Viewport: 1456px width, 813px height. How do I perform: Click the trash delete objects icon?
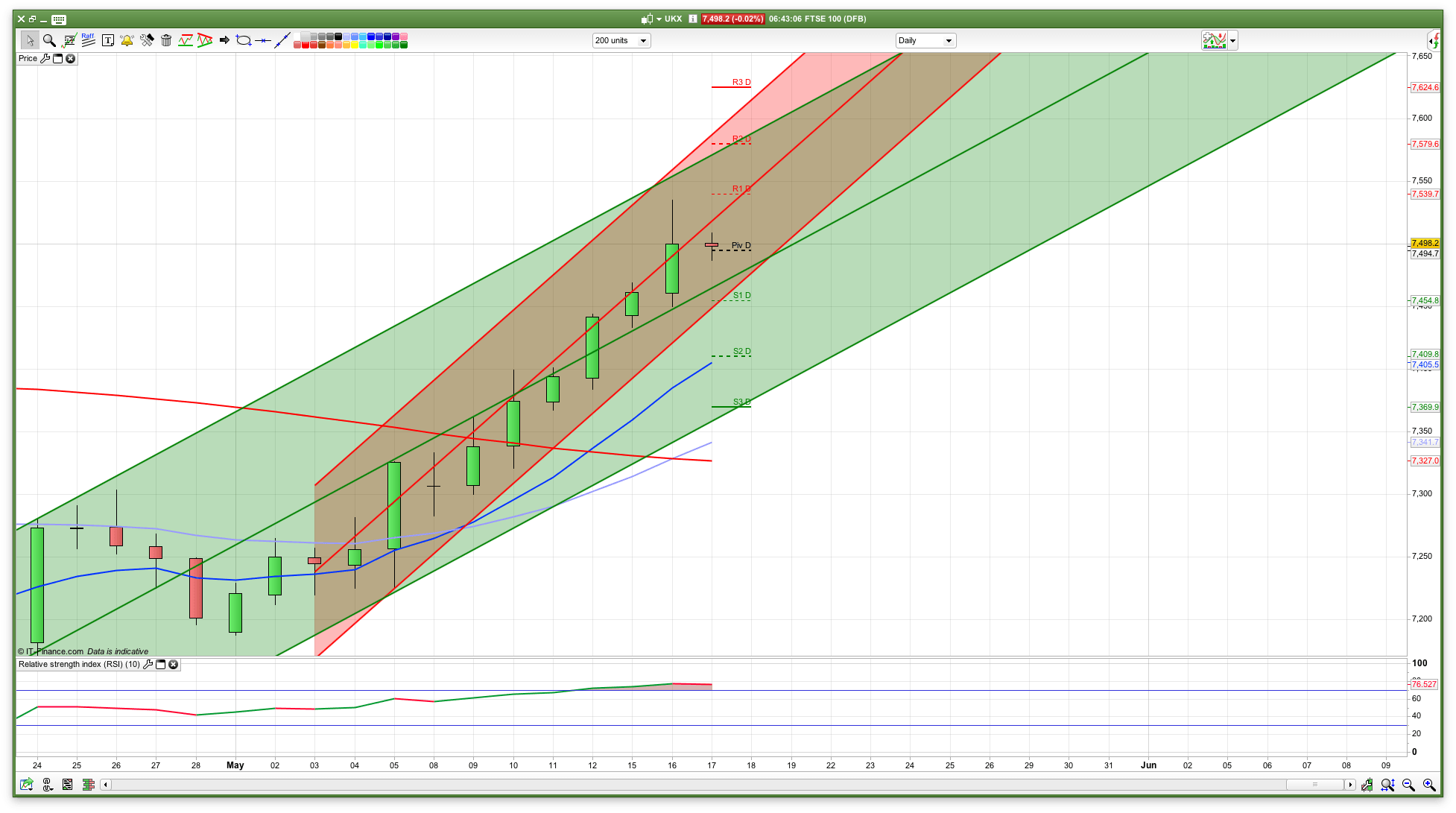[x=166, y=40]
